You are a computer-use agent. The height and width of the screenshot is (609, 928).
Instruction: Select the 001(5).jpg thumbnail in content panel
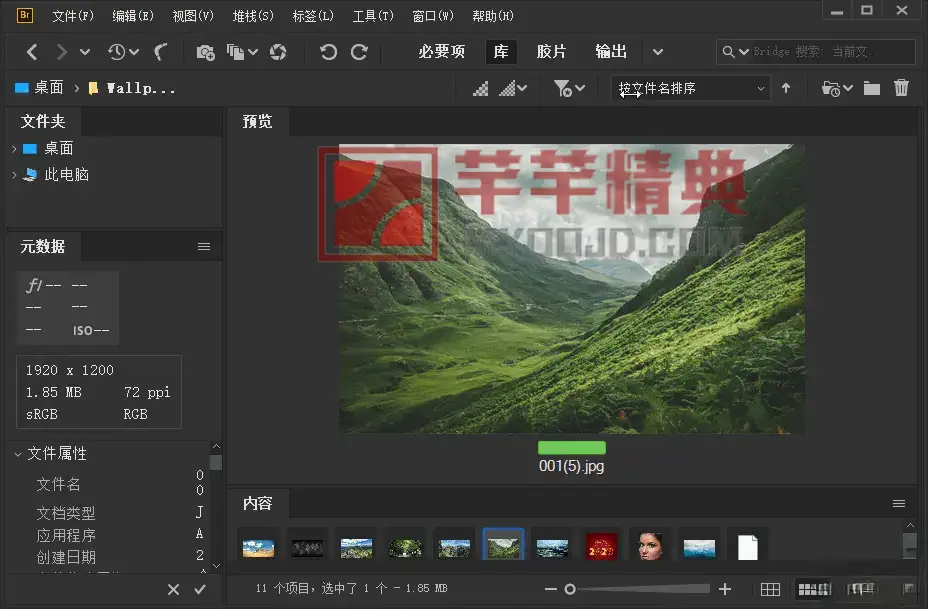[x=503, y=544]
